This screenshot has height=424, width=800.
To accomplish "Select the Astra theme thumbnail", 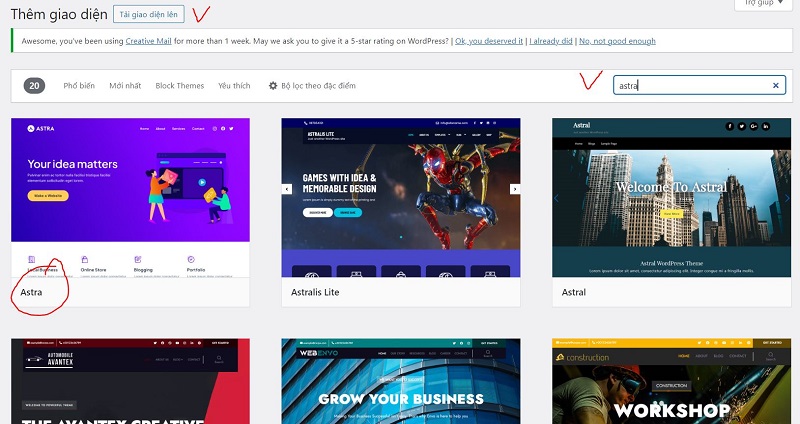I will (130, 198).
